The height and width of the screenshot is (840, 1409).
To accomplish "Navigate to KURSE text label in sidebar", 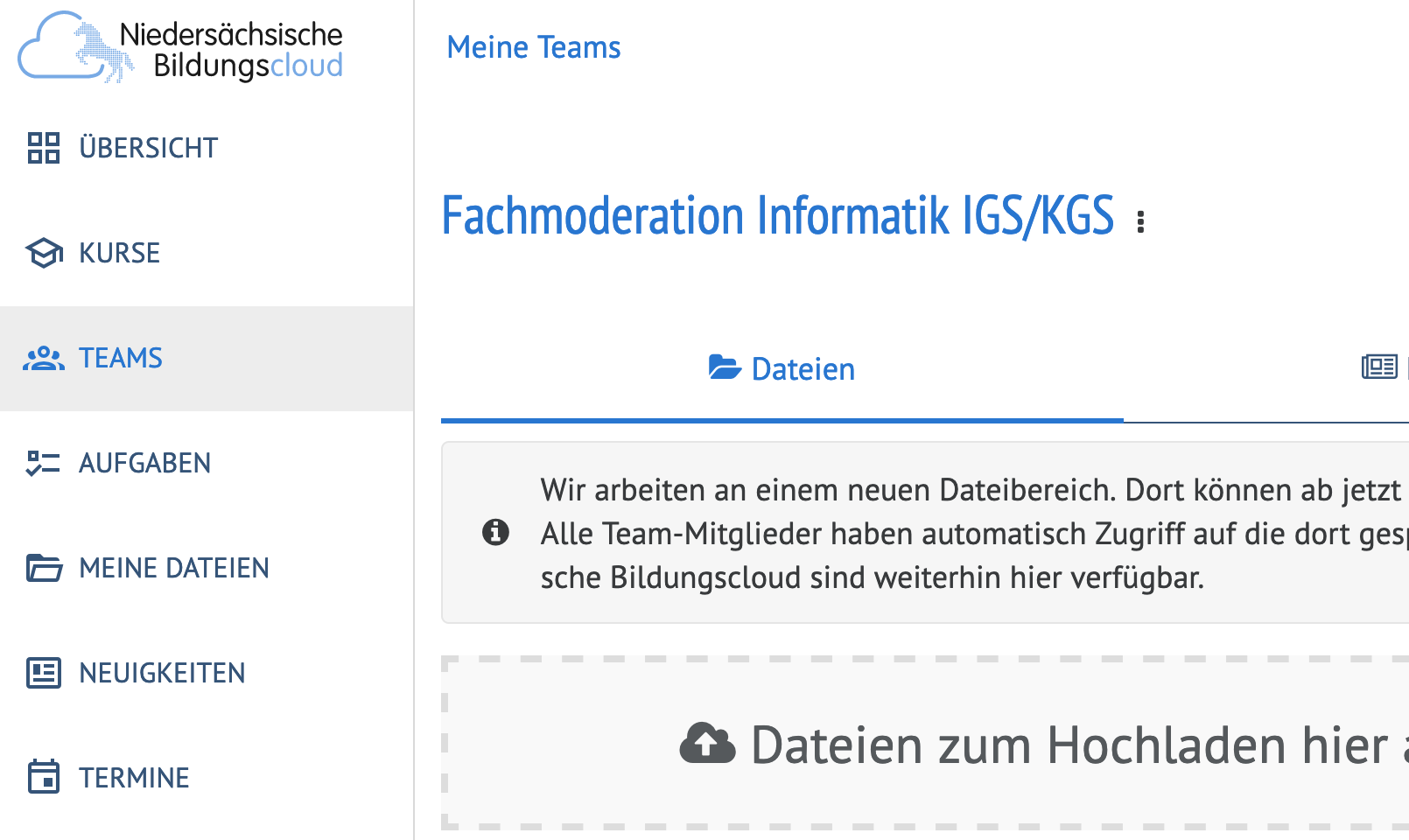I will tap(119, 253).
